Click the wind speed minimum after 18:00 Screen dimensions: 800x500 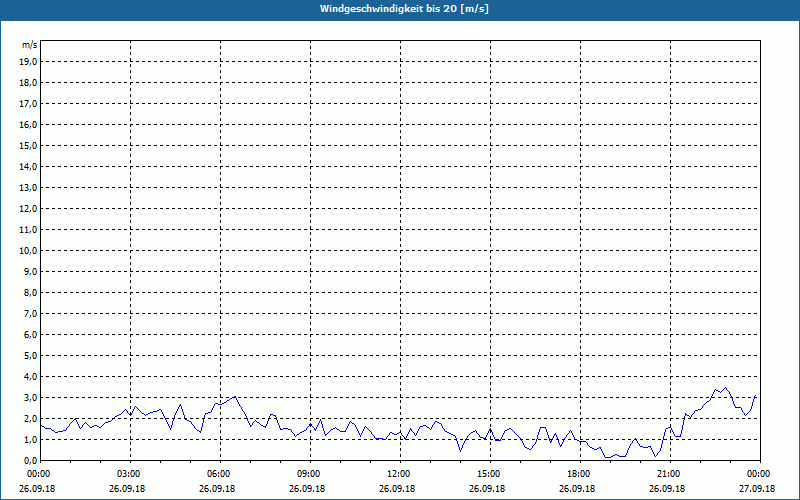pyautogui.click(x=607, y=457)
